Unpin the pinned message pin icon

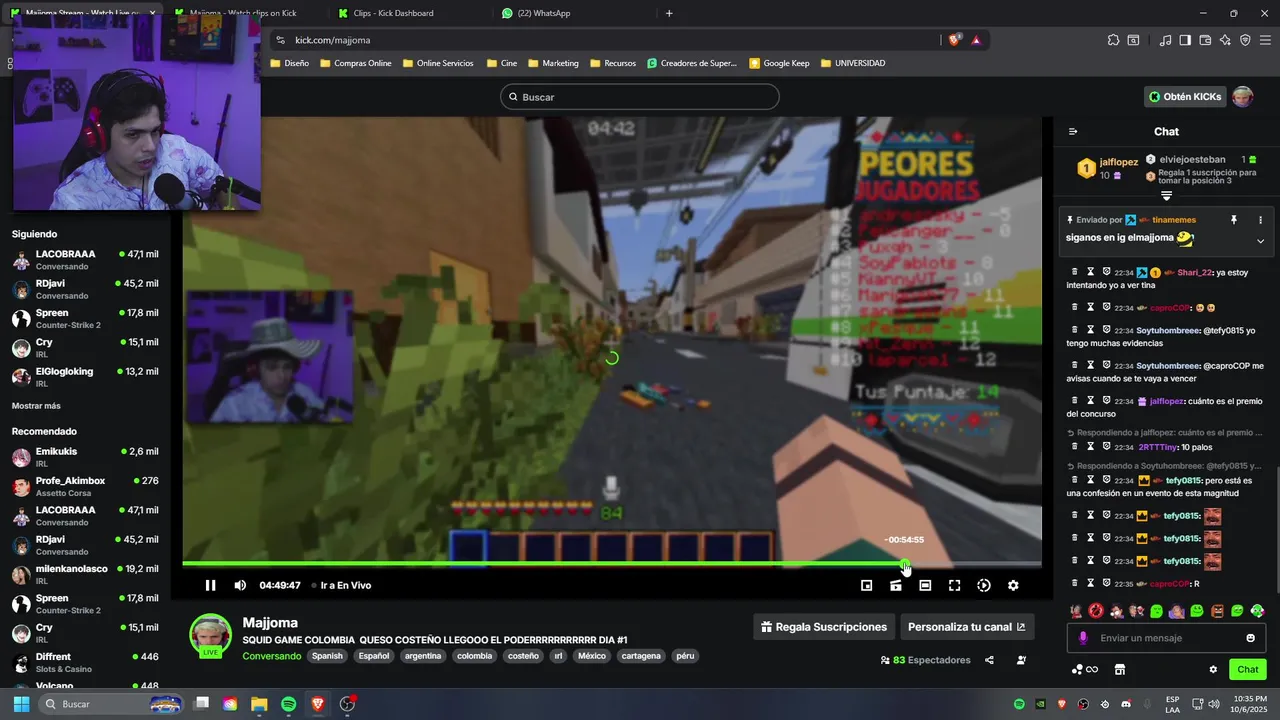point(1234,220)
